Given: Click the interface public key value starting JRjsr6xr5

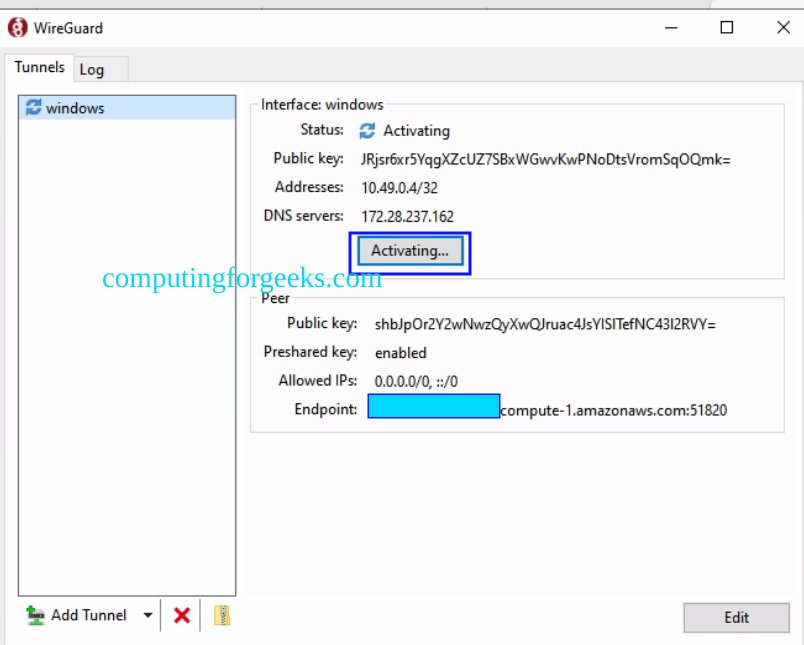Looking at the screenshot, I should pyautogui.click(x=545, y=159).
